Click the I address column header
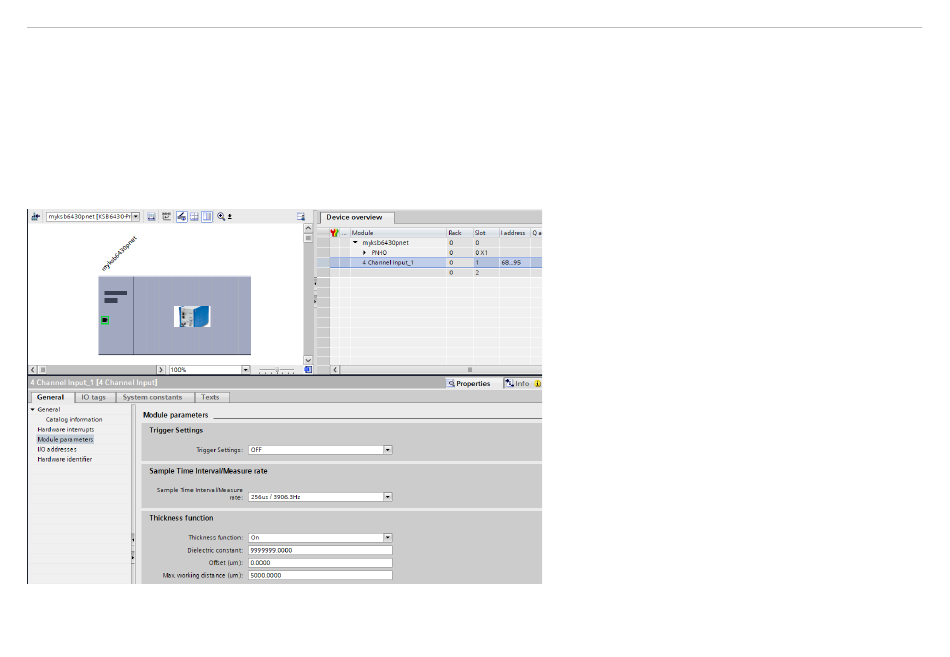Viewport: 950px width, 657px height. click(514, 233)
